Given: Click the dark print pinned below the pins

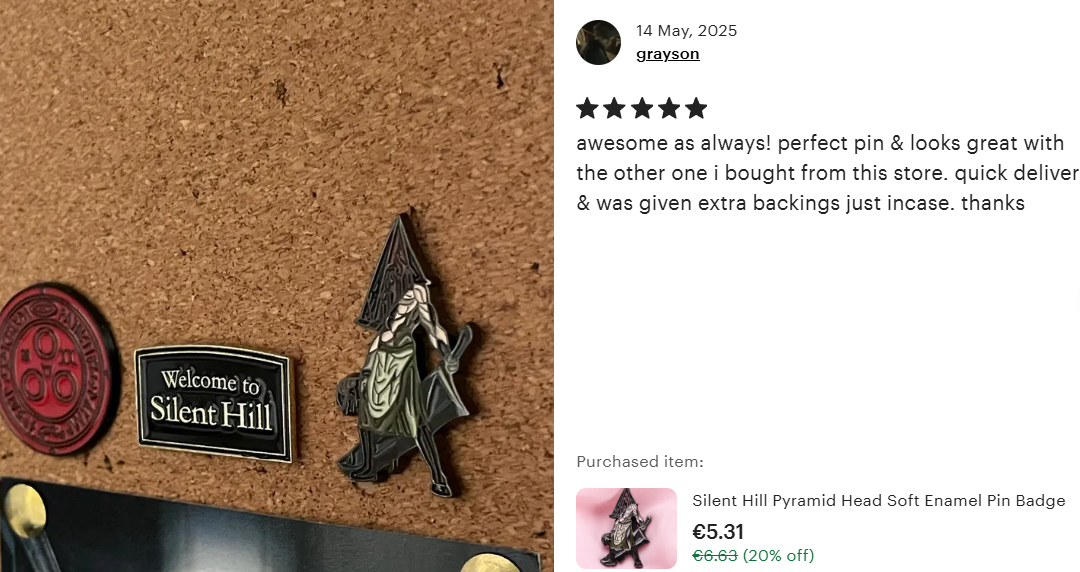Looking at the screenshot, I should click(269, 525).
